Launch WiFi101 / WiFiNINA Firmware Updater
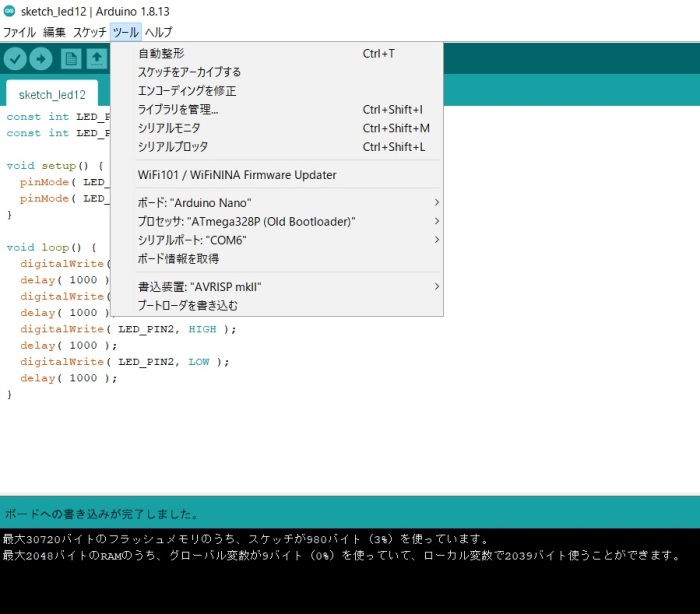Screen dimensions: 700x614 click(277, 175)
